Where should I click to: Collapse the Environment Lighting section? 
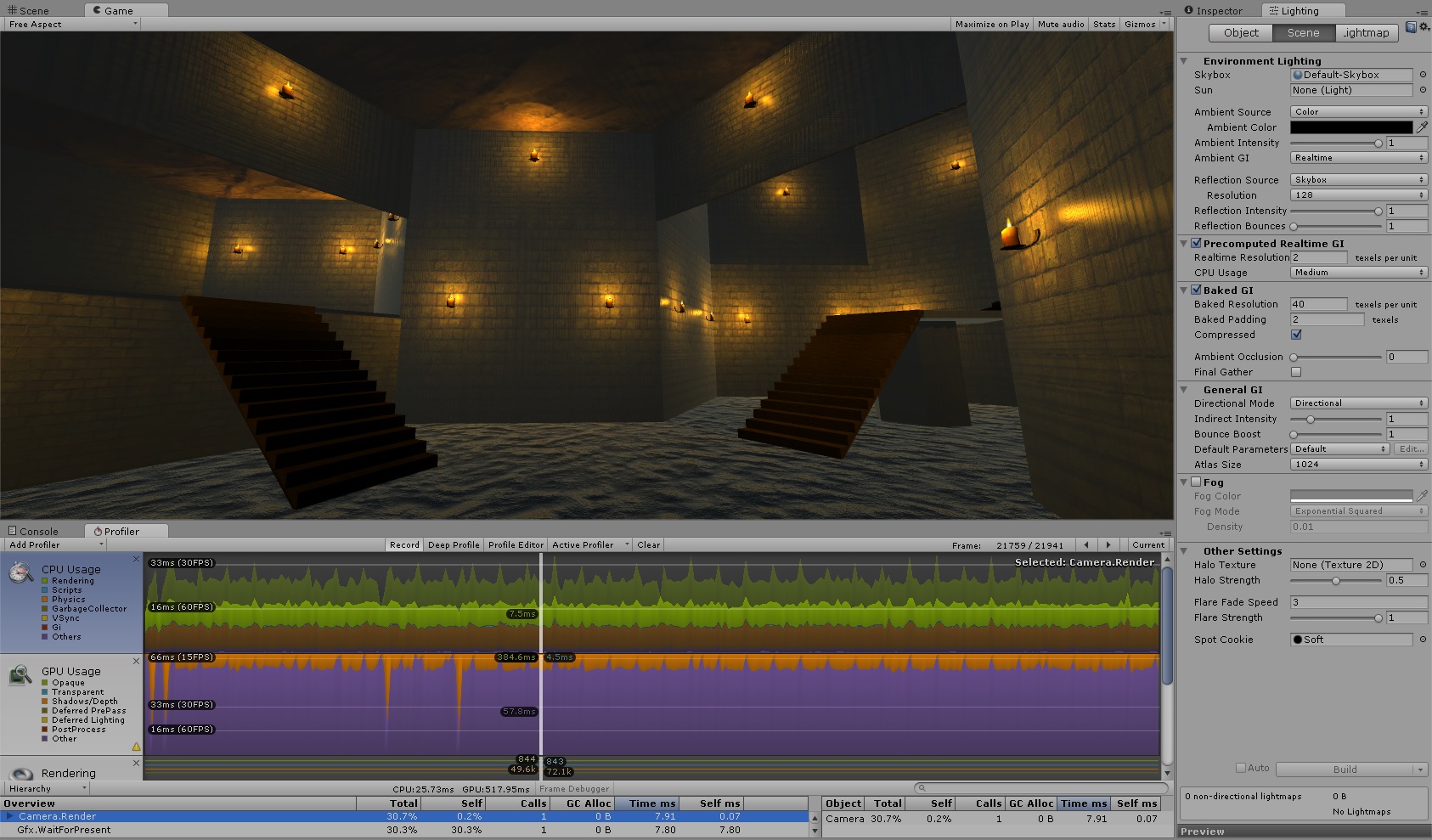(1184, 61)
